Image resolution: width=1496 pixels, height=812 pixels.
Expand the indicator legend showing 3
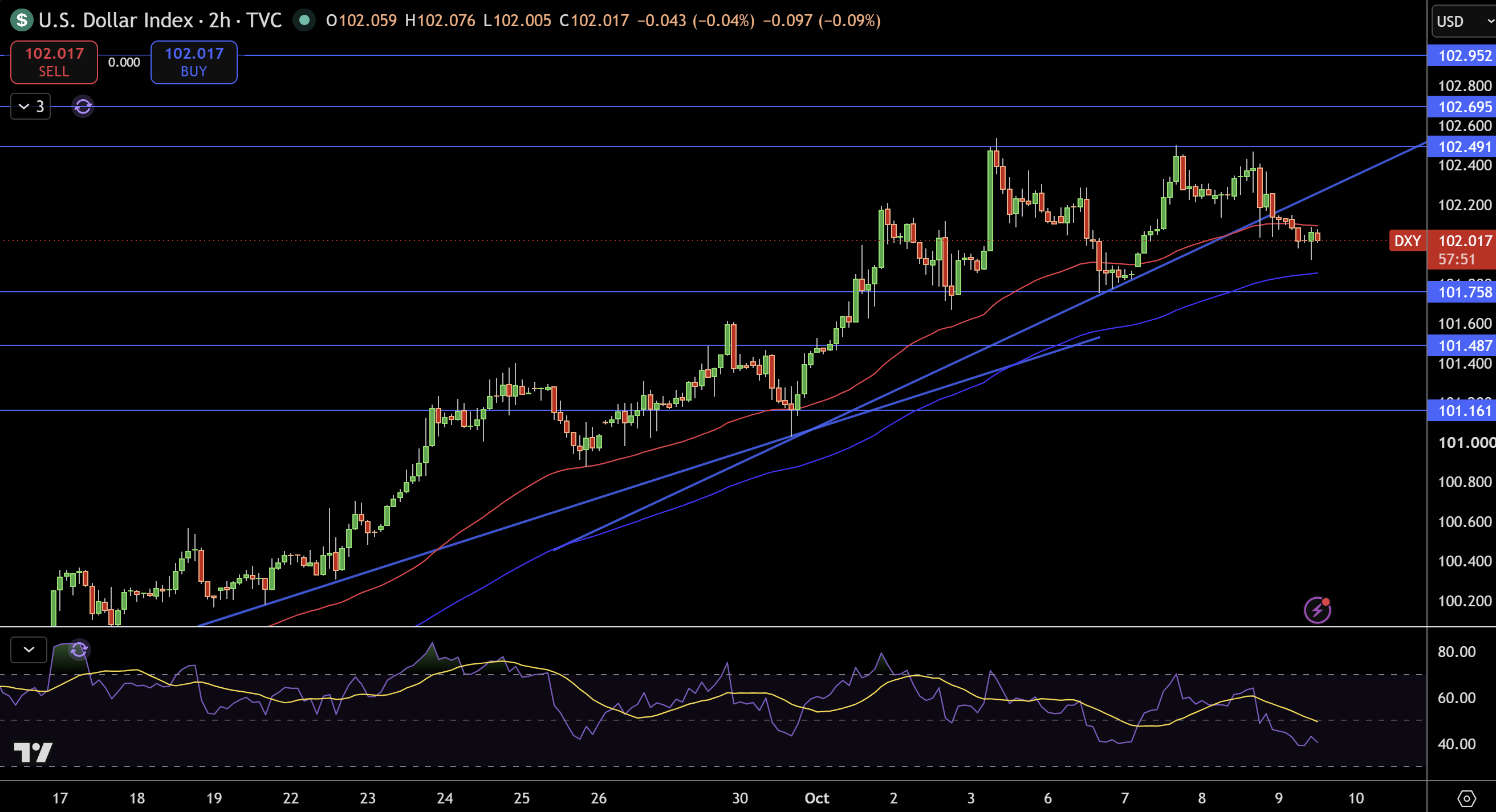(x=31, y=106)
